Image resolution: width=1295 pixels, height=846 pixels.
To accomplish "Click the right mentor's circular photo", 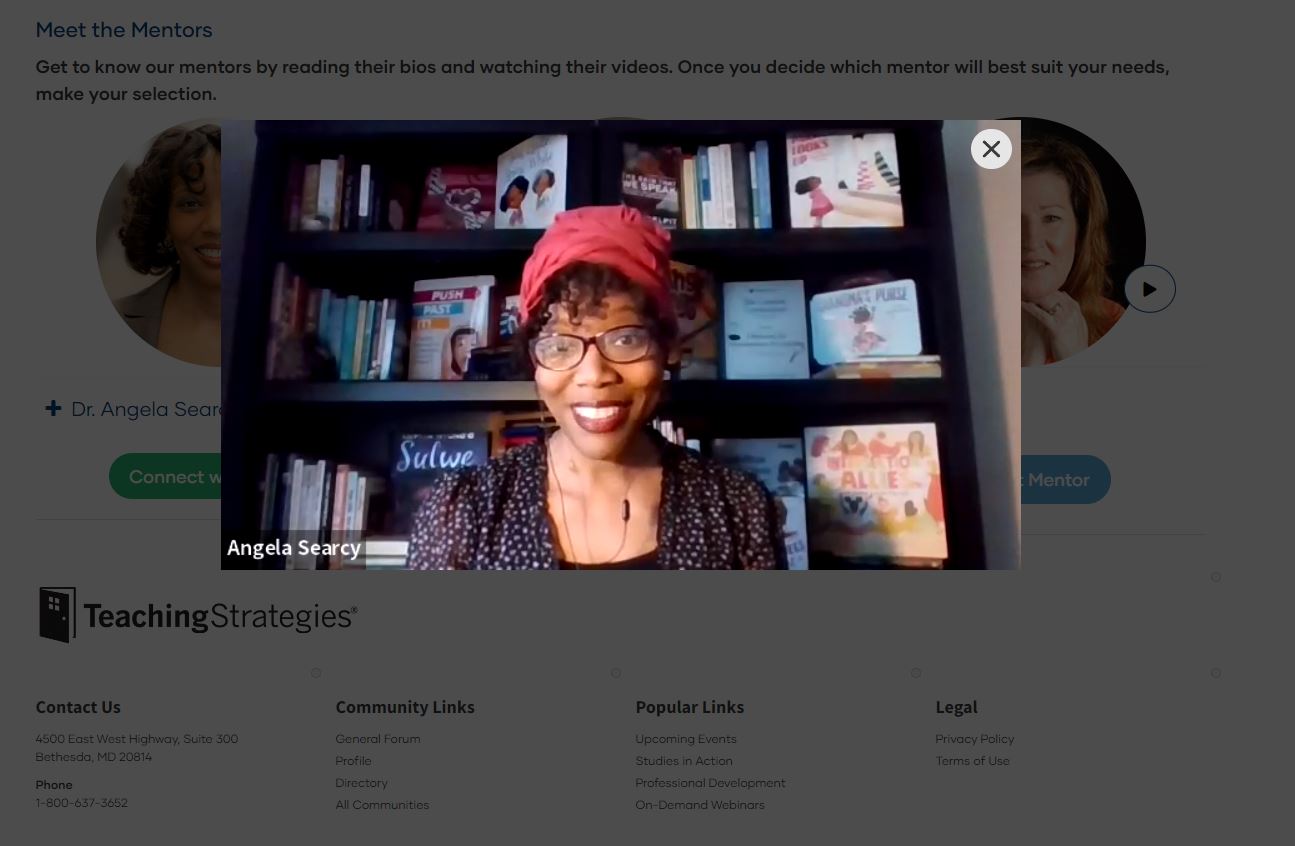I will [1083, 243].
